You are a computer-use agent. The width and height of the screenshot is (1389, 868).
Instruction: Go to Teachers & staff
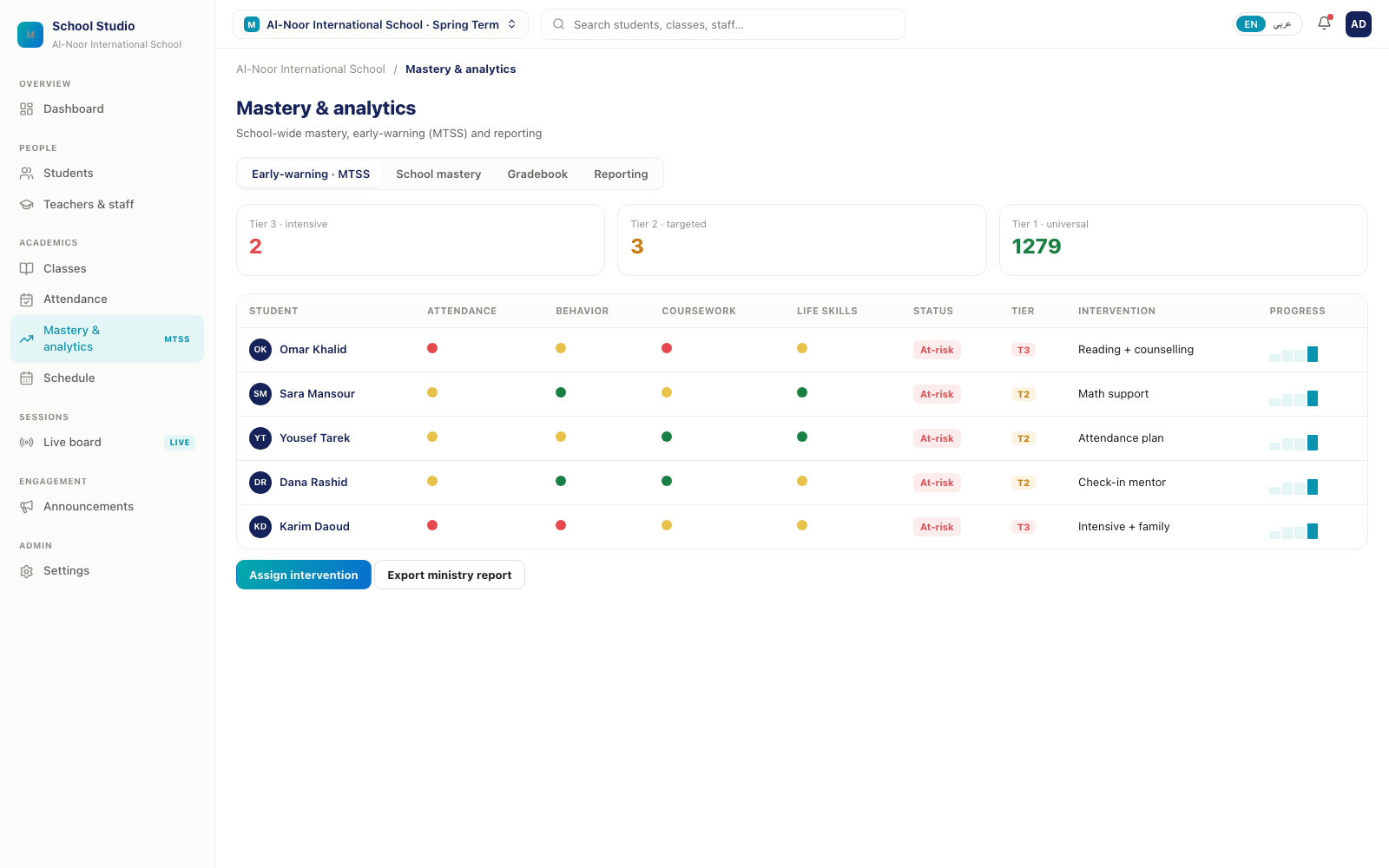[107, 205]
